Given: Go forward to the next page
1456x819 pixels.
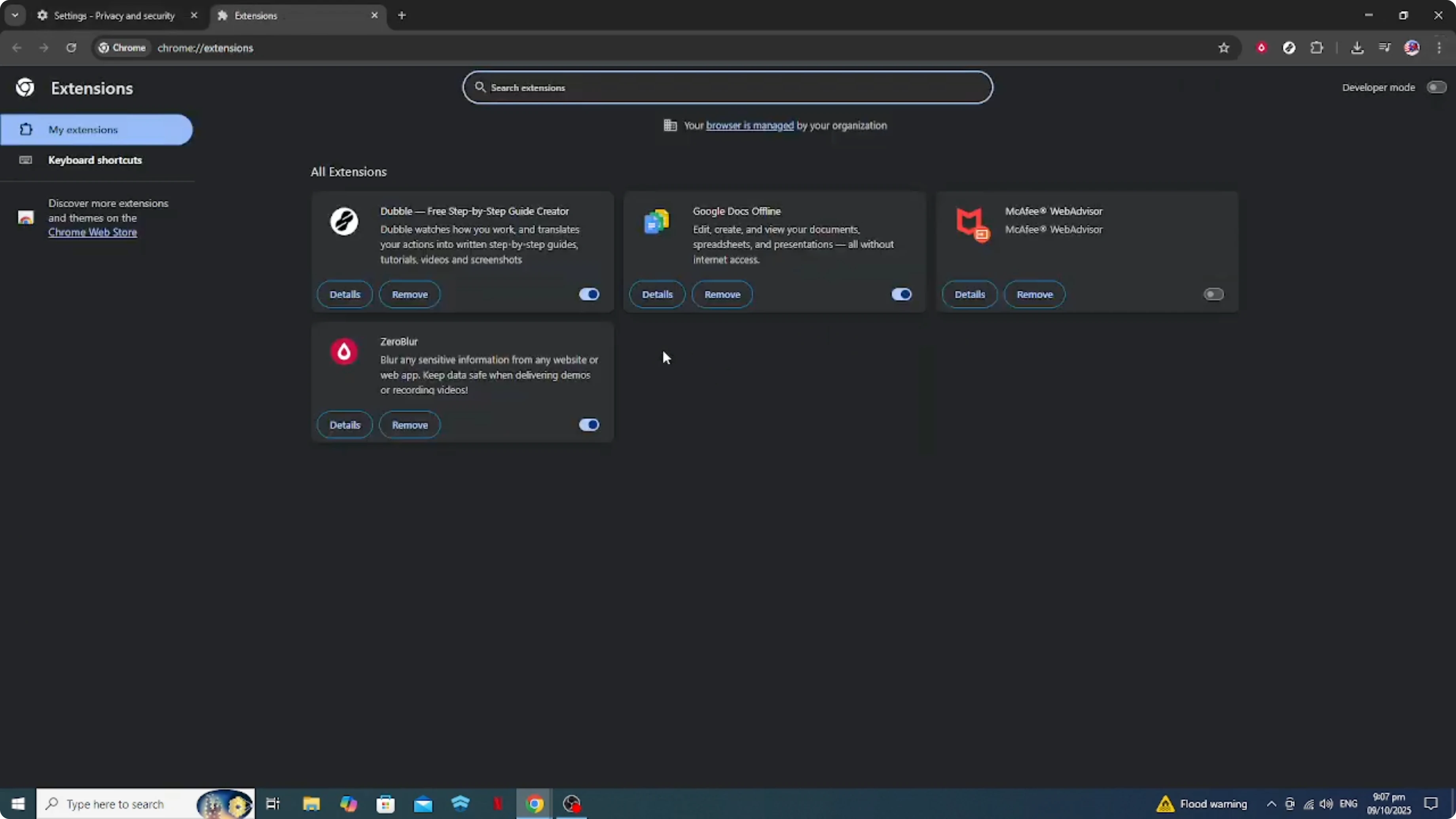Looking at the screenshot, I should (44, 48).
